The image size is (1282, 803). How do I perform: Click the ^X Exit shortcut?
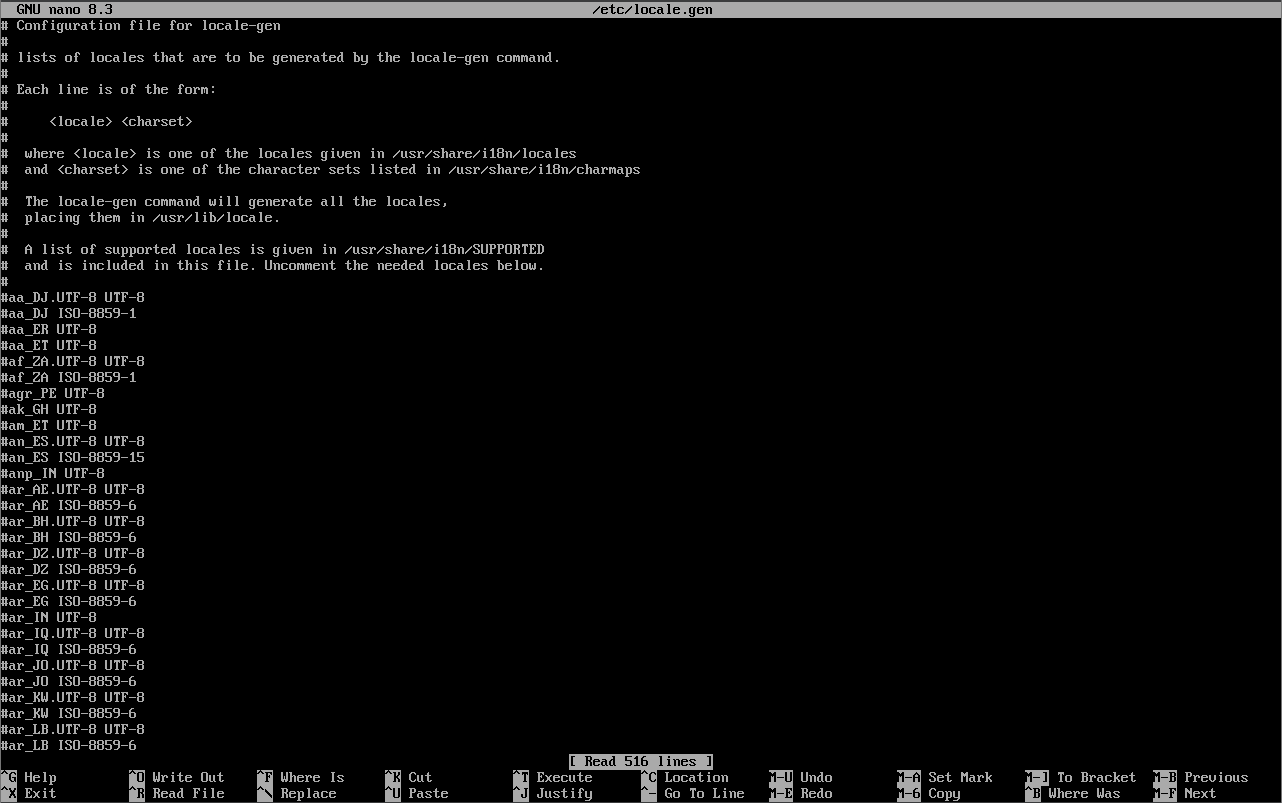pos(28,793)
